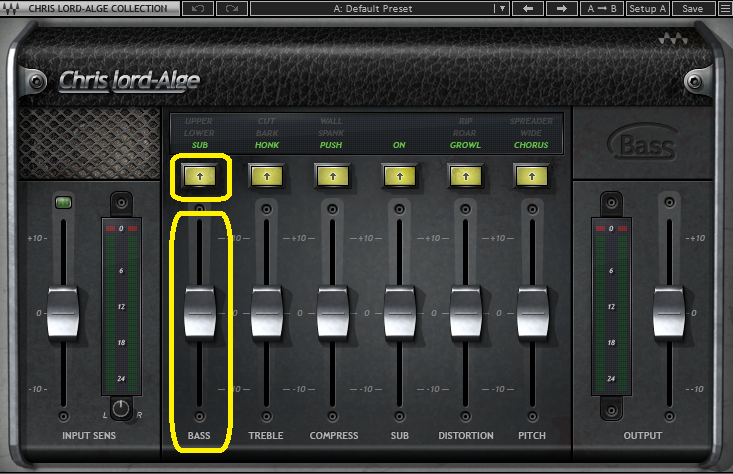This screenshot has width=733, height=474.
Task: Click the Waves logo in the title bar
Action: click(x=12, y=9)
